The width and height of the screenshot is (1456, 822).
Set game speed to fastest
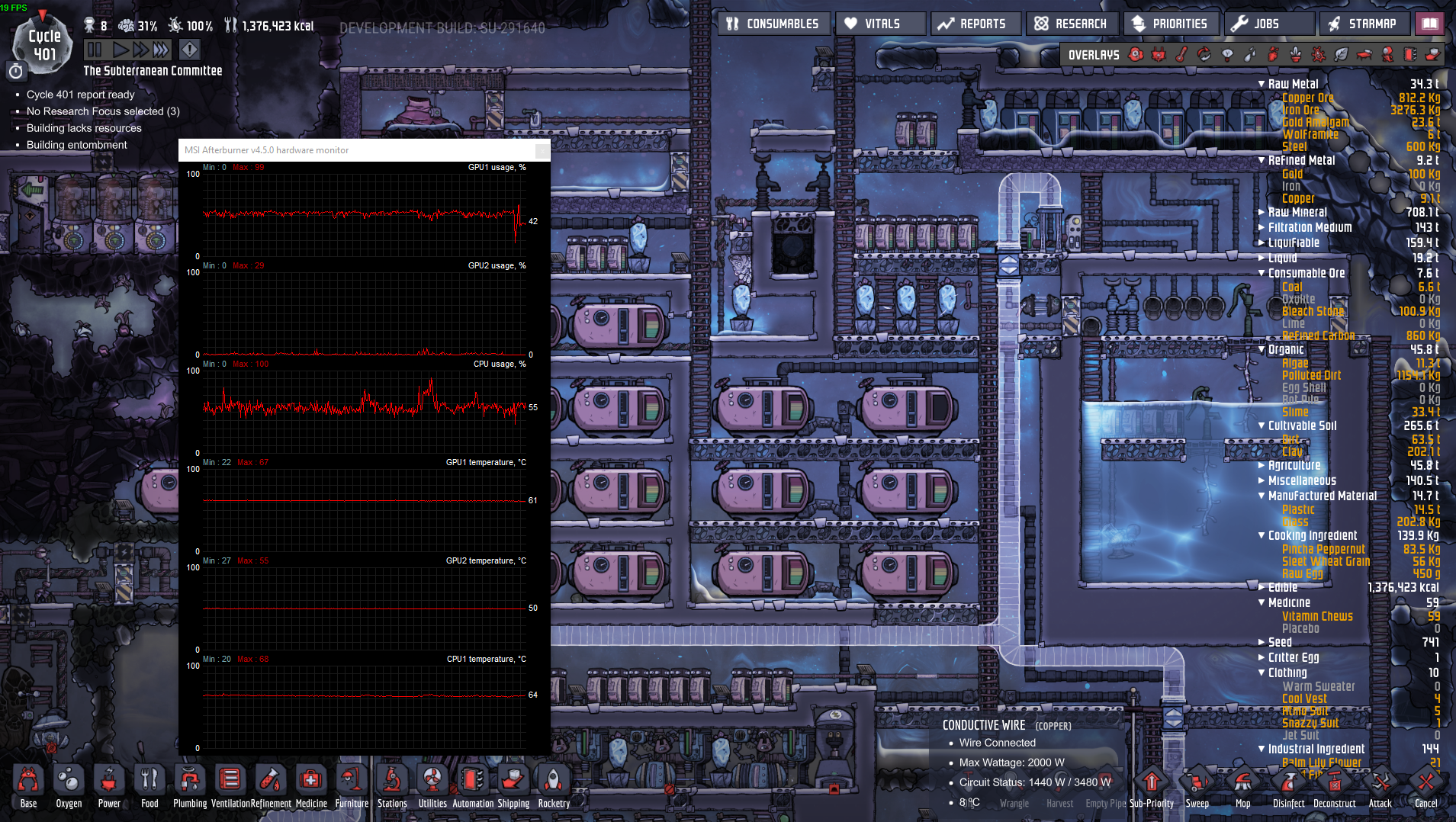[161, 50]
